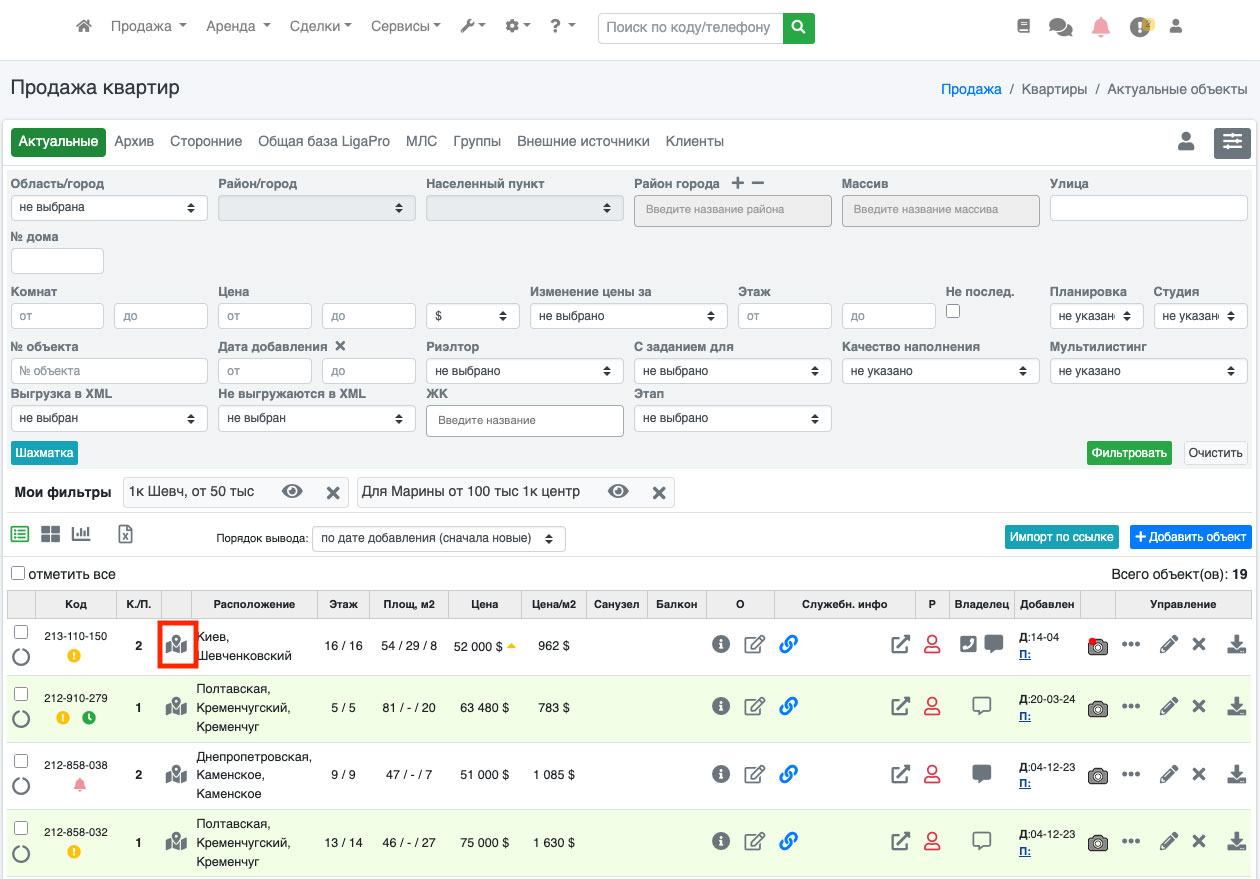Viewport: 1260px width, 879px height.
Task: Toggle the 'Не послед.' checkbox
Action: (953, 311)
